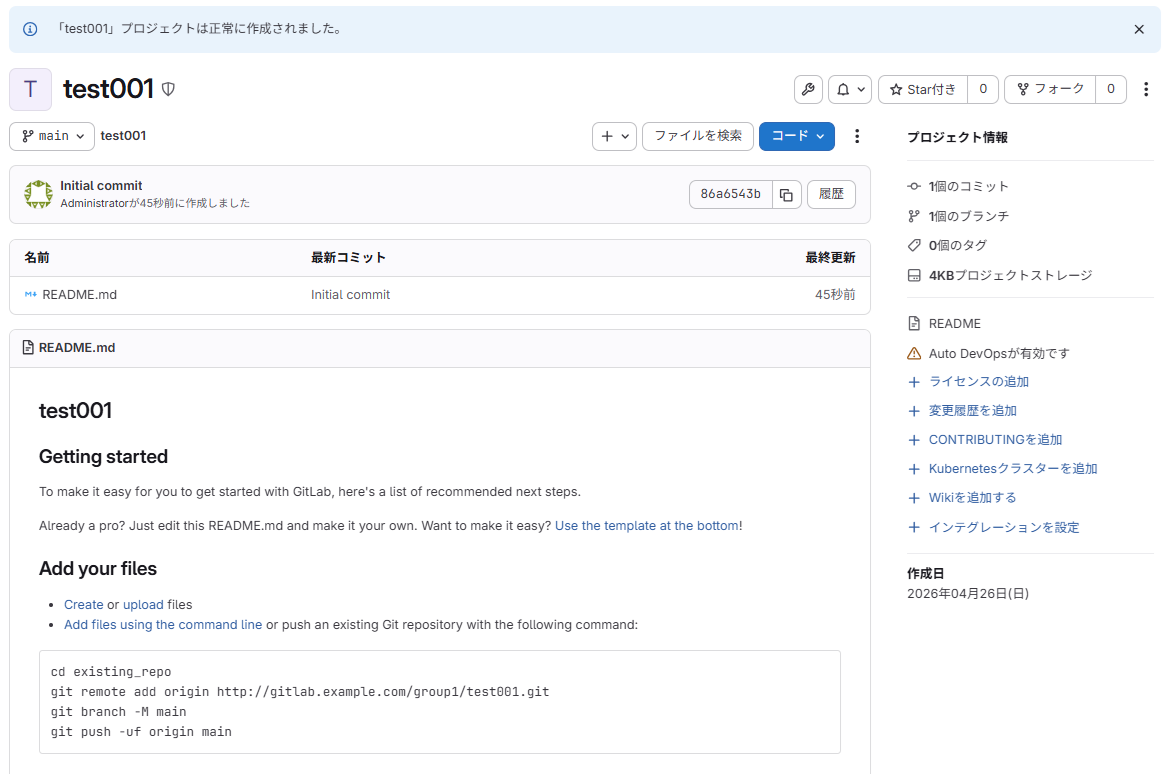The height and width of the screenshot is (774, 1176).
Task: Copy commit SHA with the clipboard icon
Action: [787, 194]
